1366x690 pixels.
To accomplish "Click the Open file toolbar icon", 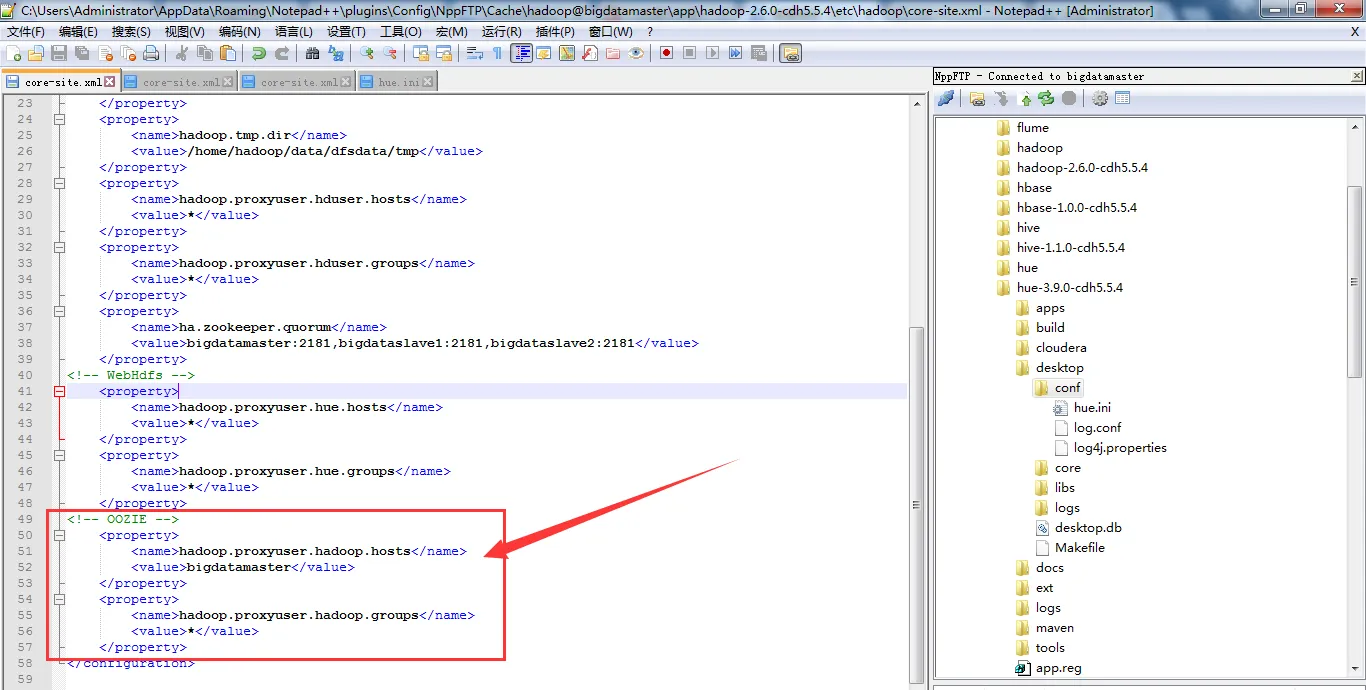I will pos(36,53).
